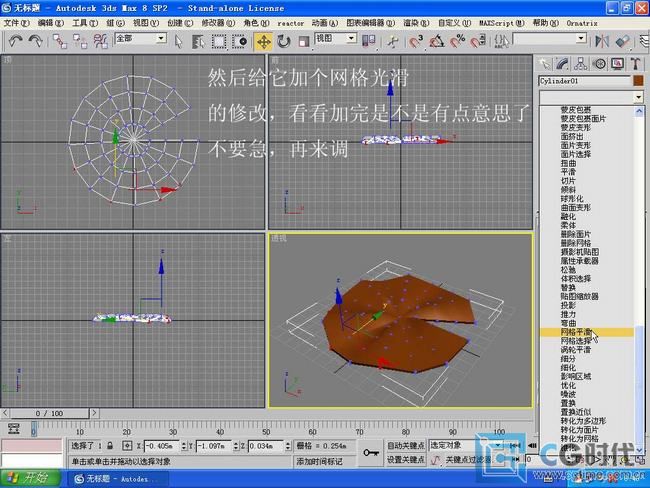
Task: Activate Select and Scale tool
Action: click(x=304, y=41)
